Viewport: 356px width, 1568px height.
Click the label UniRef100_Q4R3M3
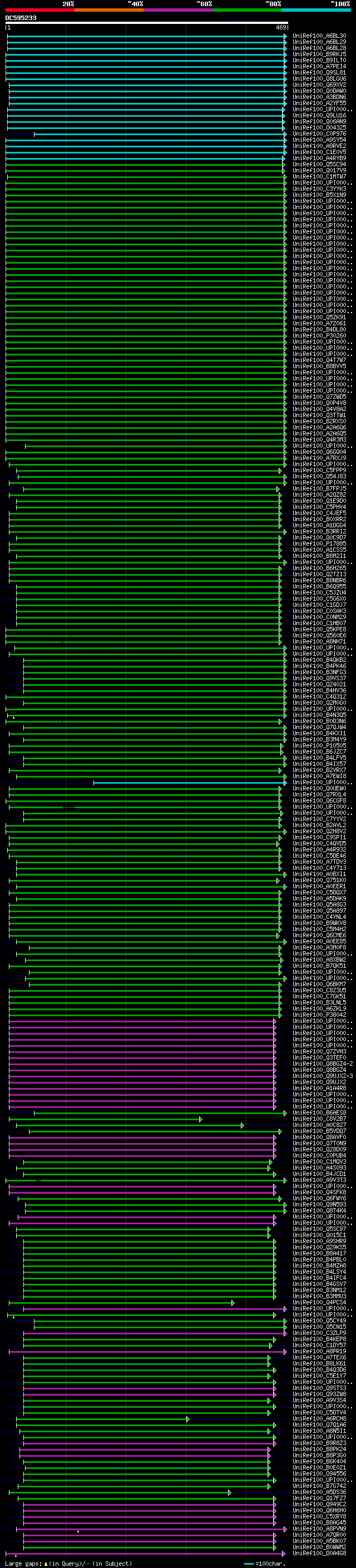[319, 439]
